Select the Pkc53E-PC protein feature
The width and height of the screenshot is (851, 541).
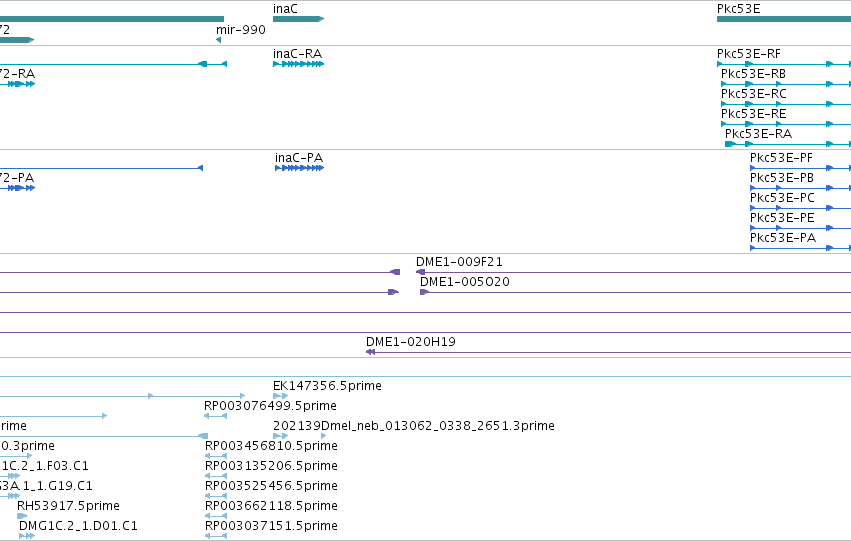pyautogui.click(x=801, y=208)
